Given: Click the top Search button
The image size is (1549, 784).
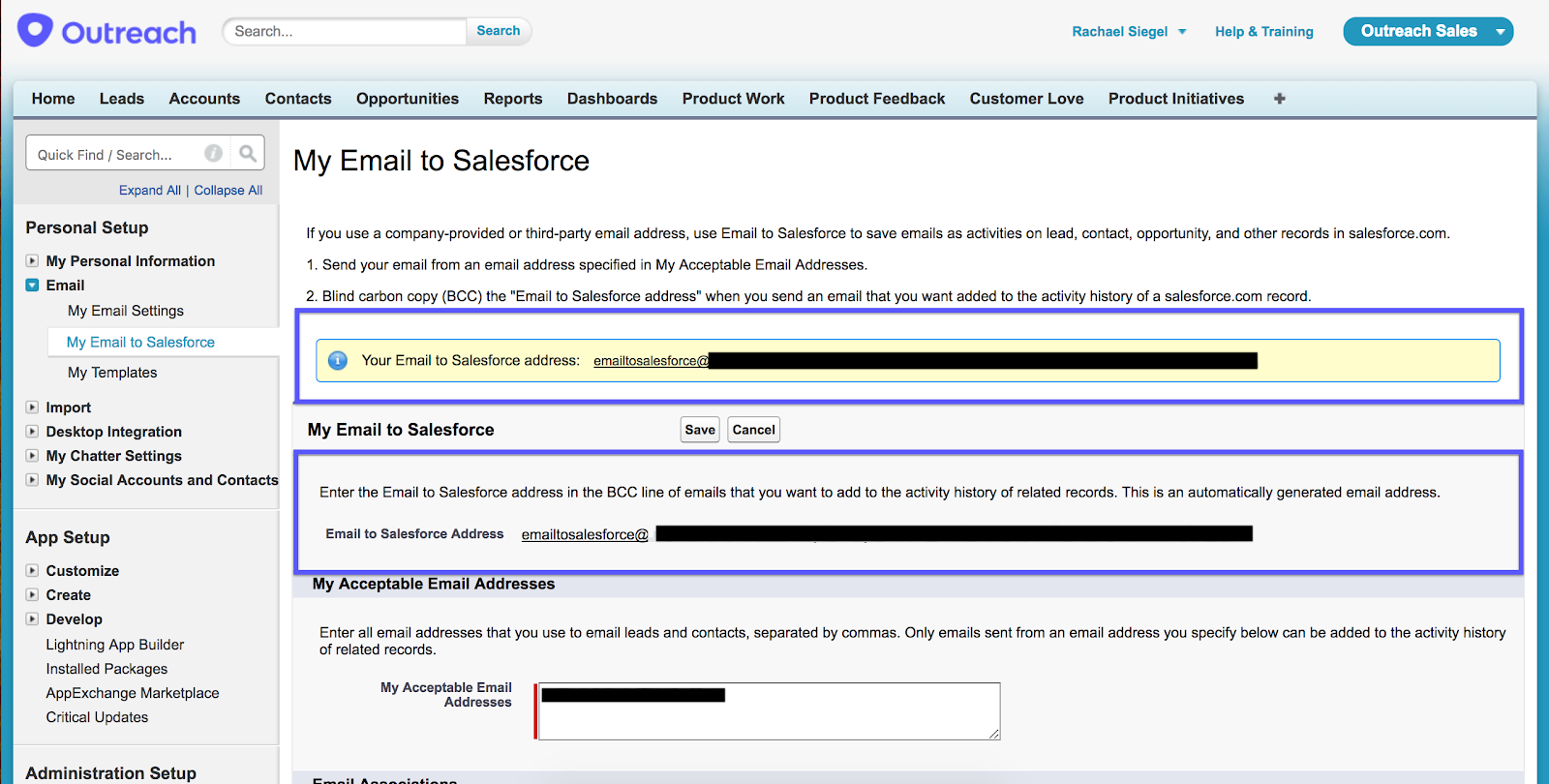Looking at the screenshot, I should tap(499, 31).
